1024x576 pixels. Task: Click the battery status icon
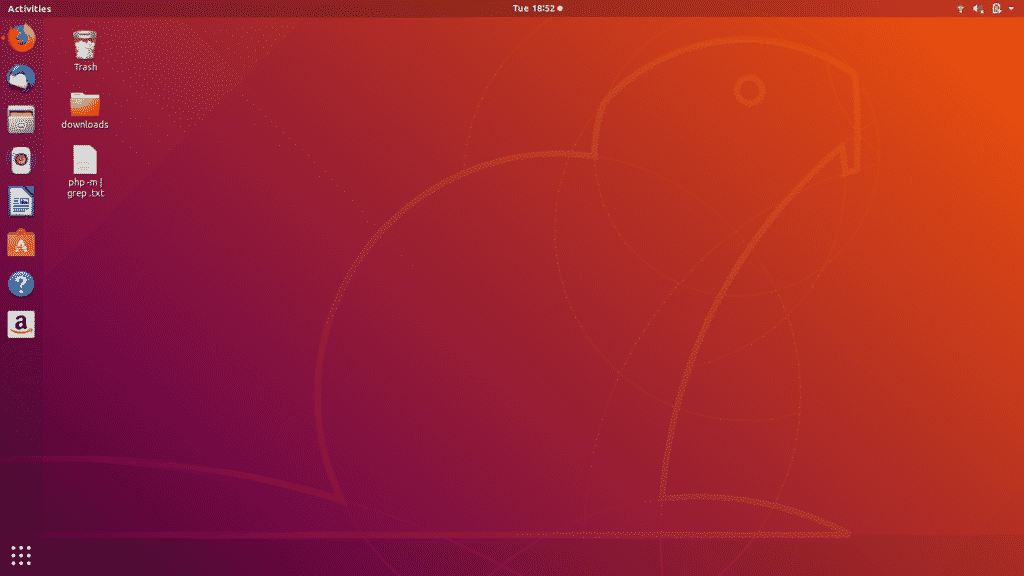[x=996, y=9]
